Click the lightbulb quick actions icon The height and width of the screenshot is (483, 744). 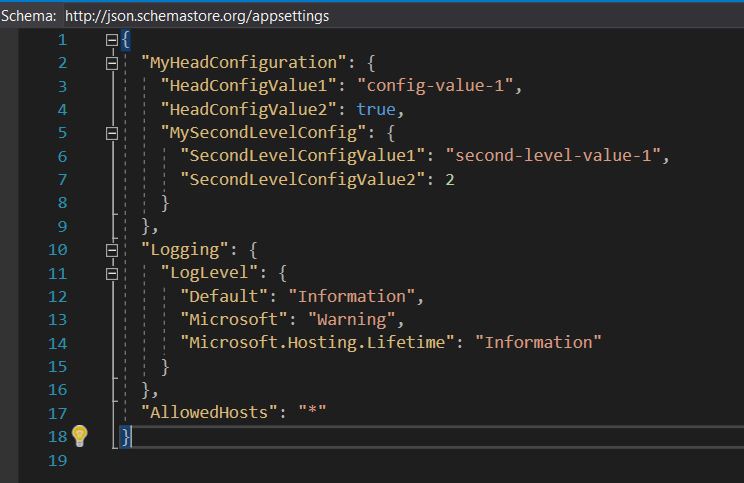click(x=80, y=436)
